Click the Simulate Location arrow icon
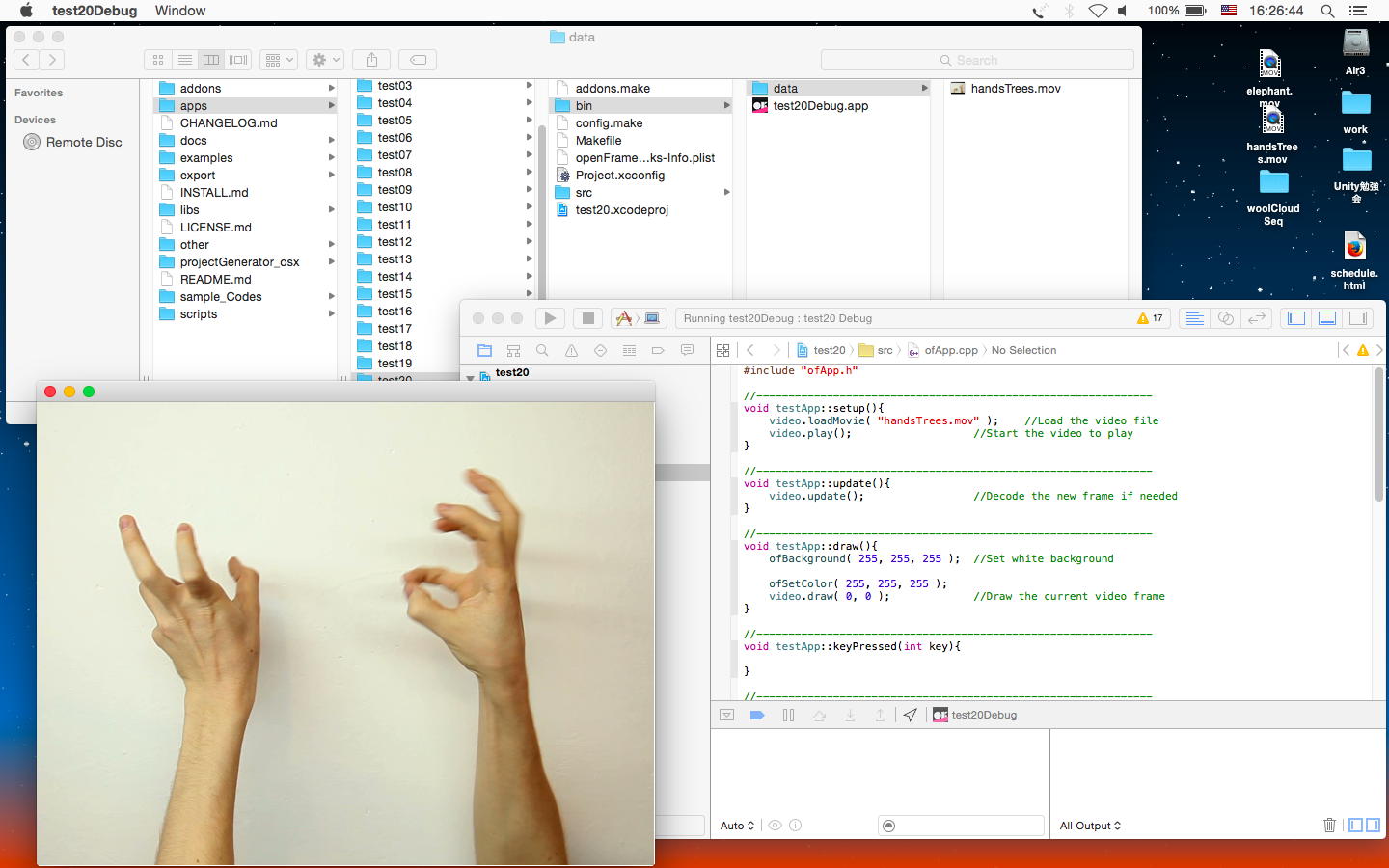 pyautogui.click(x=910, y=715)
